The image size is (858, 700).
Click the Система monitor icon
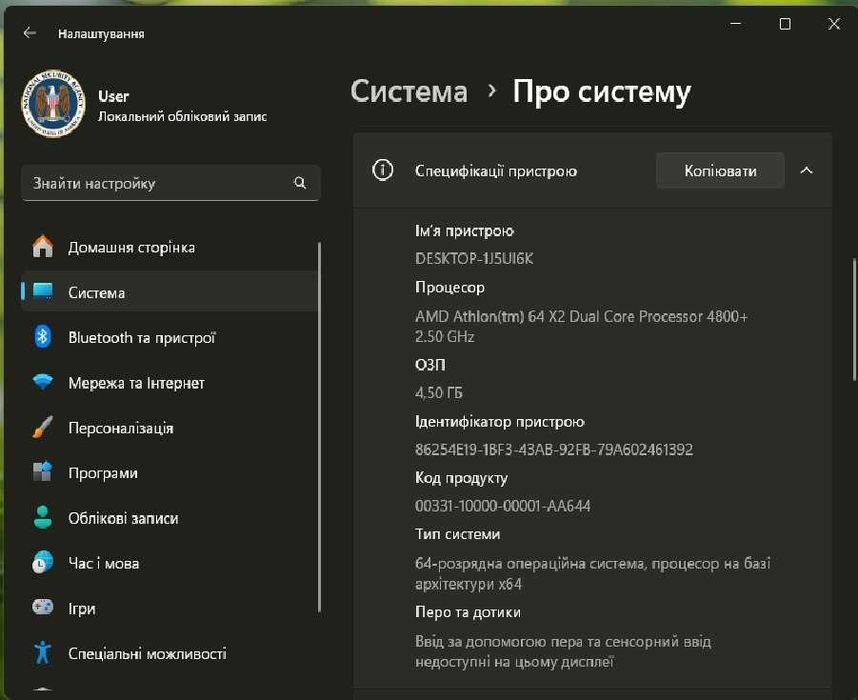point(43,292)
